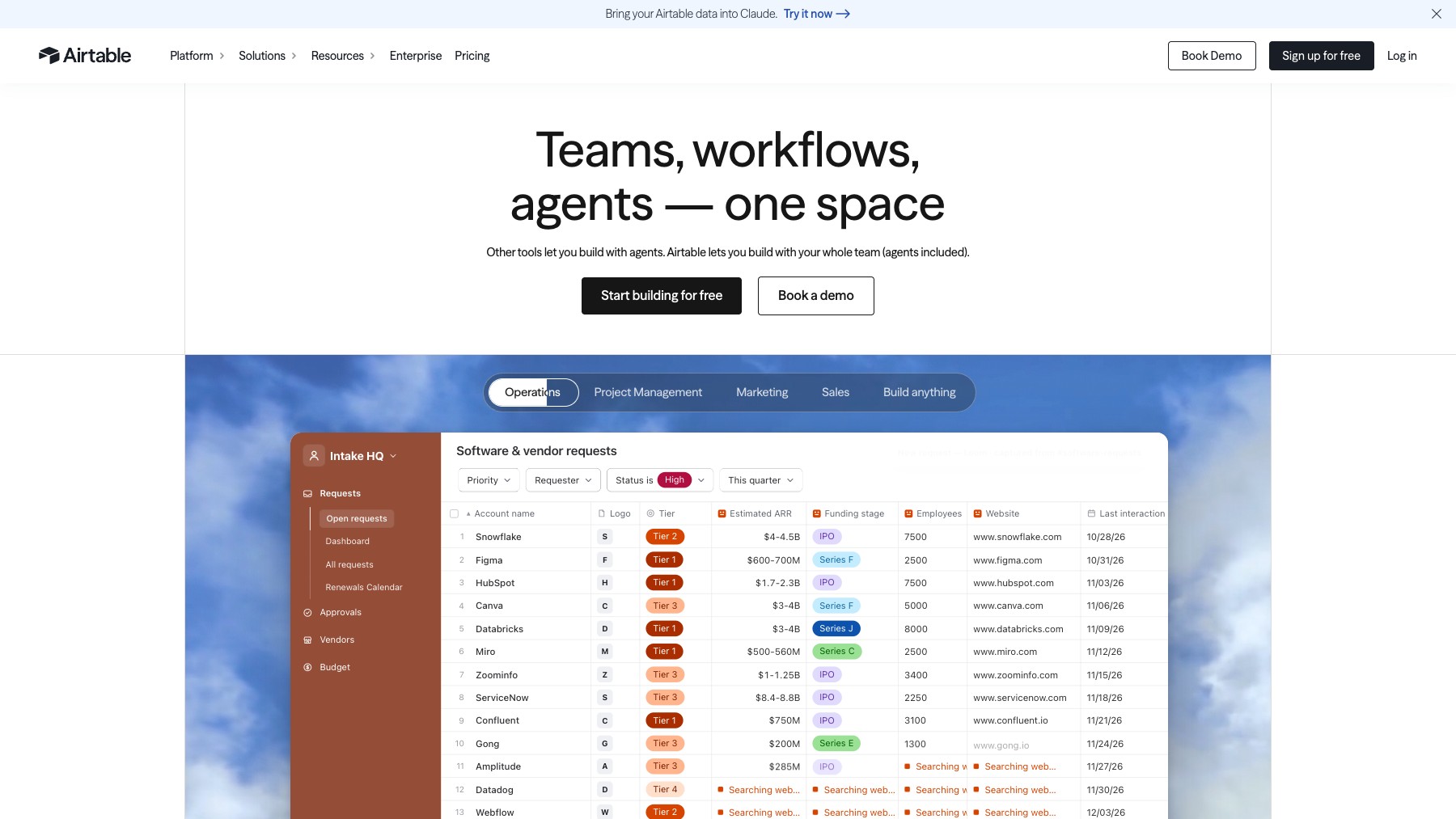1456x819 pixels.
Task: Tick the select-all checkbox in table header
Action: pyautogui.click(x=455, y=513)
